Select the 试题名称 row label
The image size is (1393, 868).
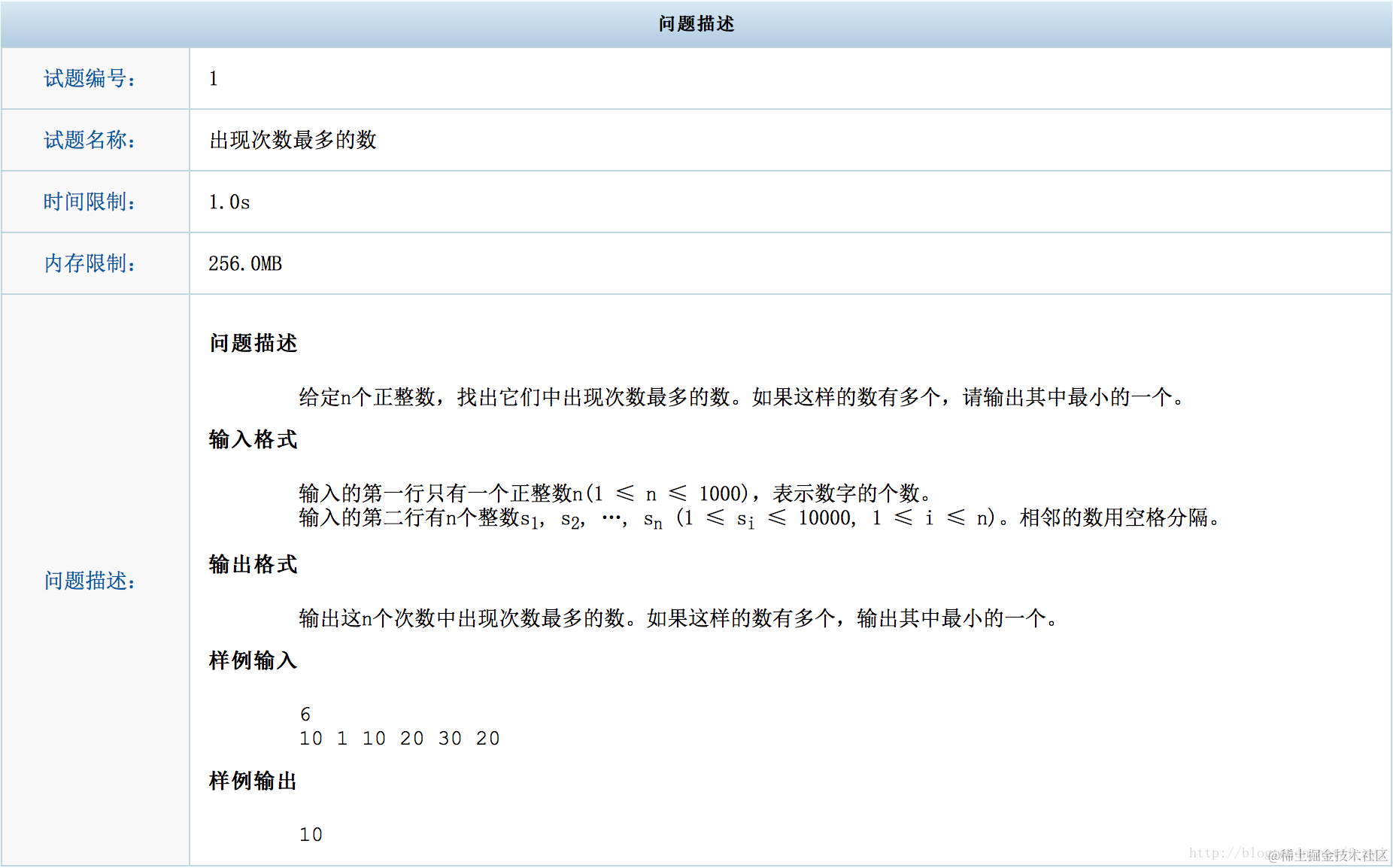(90, 140)
